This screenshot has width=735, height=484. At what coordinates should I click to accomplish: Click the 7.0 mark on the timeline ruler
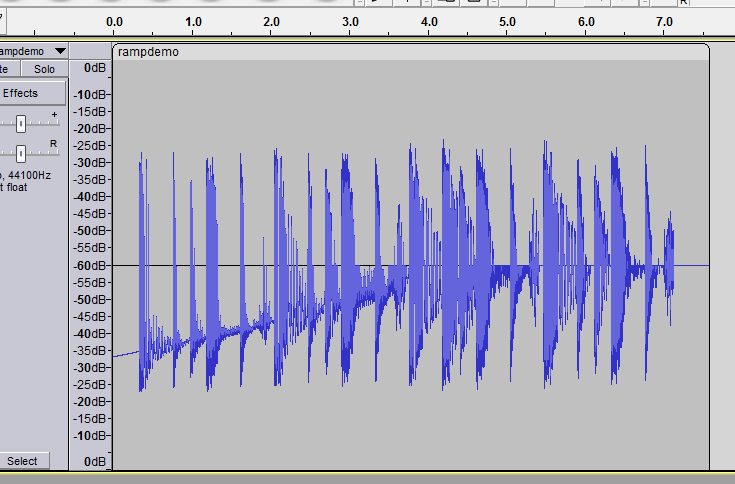click(x=664, y=21)
